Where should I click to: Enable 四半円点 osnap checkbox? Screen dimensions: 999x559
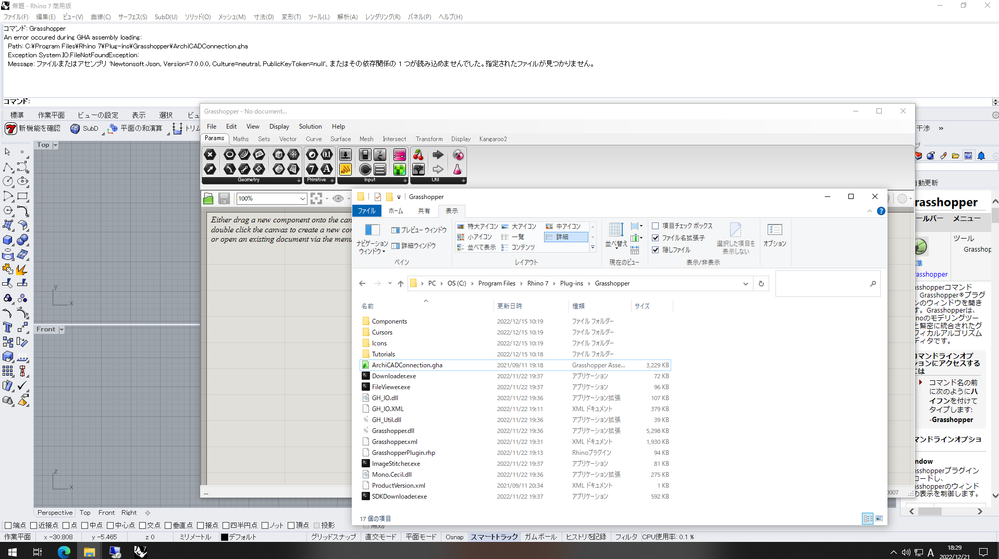coord(226,526)
